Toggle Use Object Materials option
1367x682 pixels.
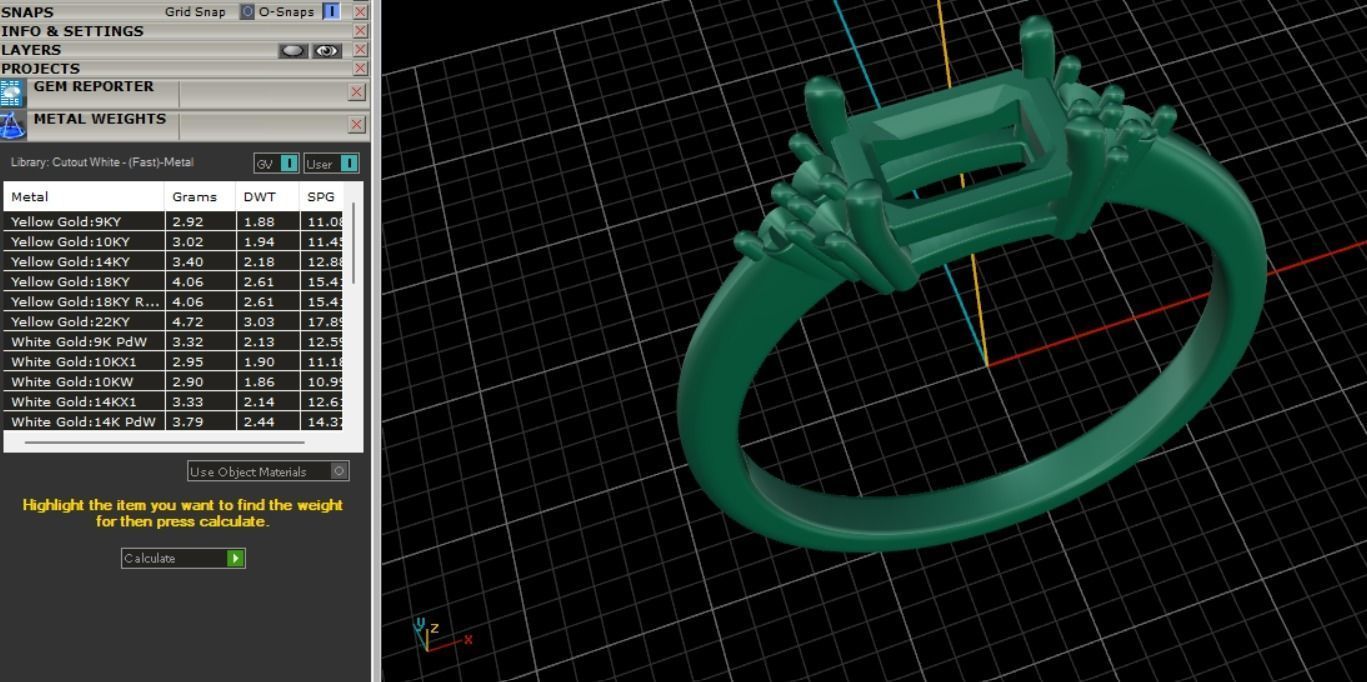coord(268,471)
